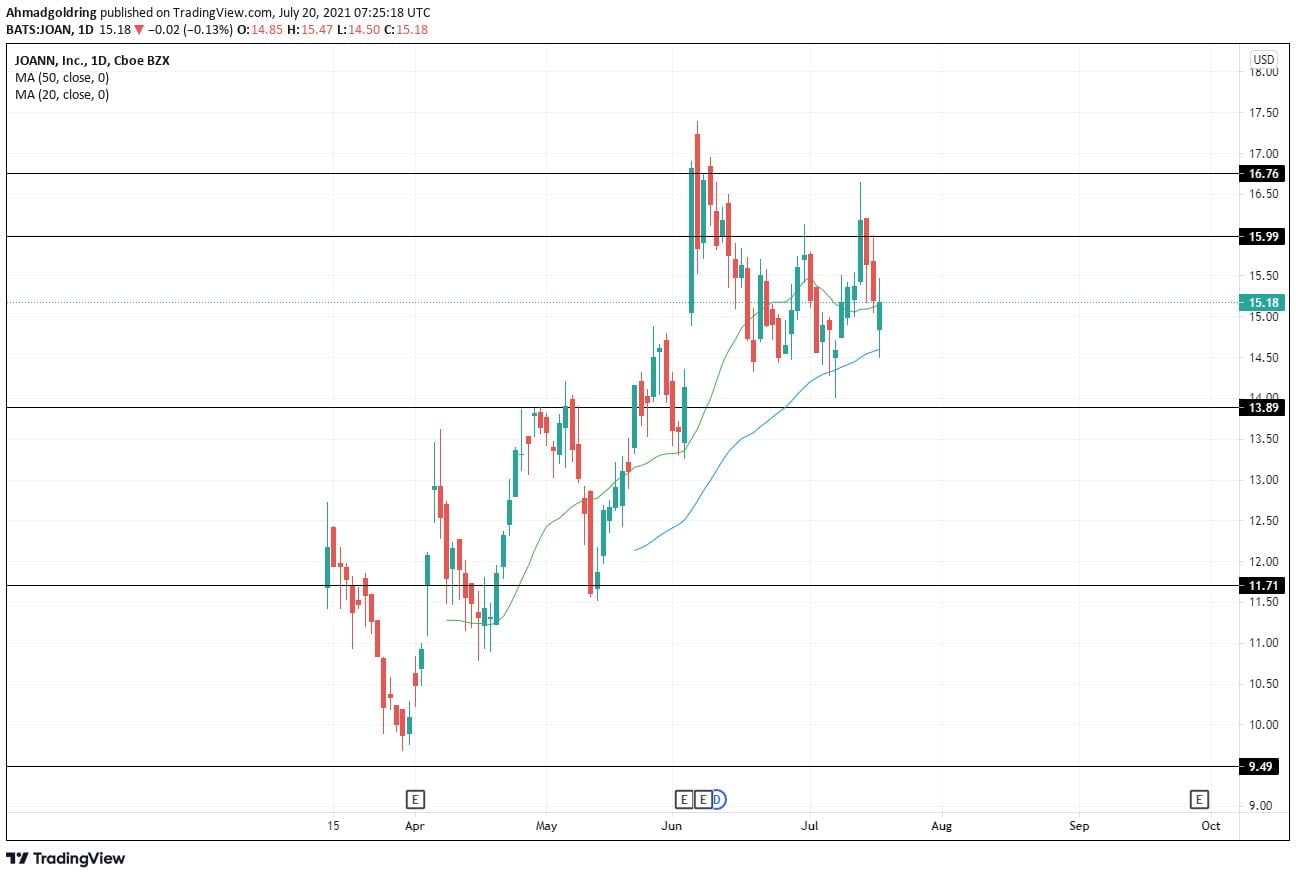The image size is (1296, 877).
Task: Click the Jul label on time axis
Action: click(x=810, y=826)
